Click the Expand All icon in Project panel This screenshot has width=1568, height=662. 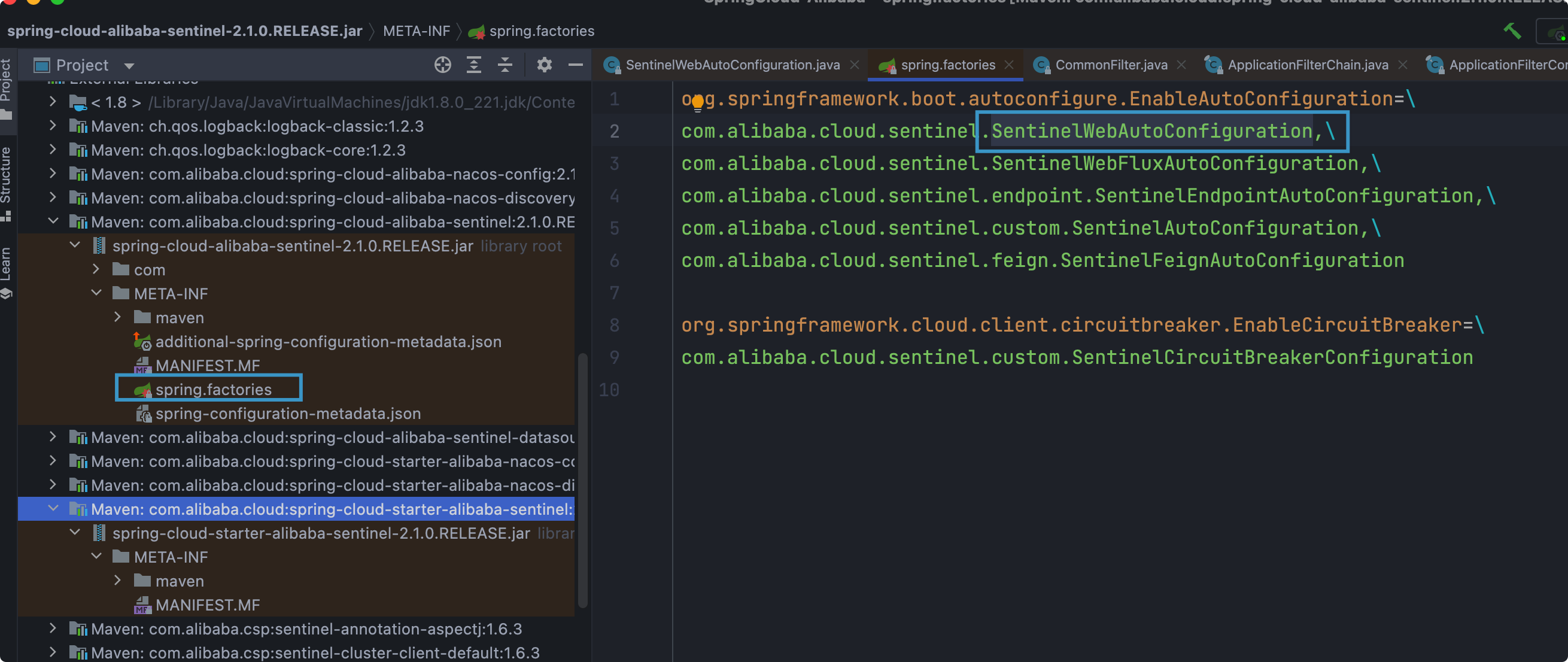click(x=473, y=65)
